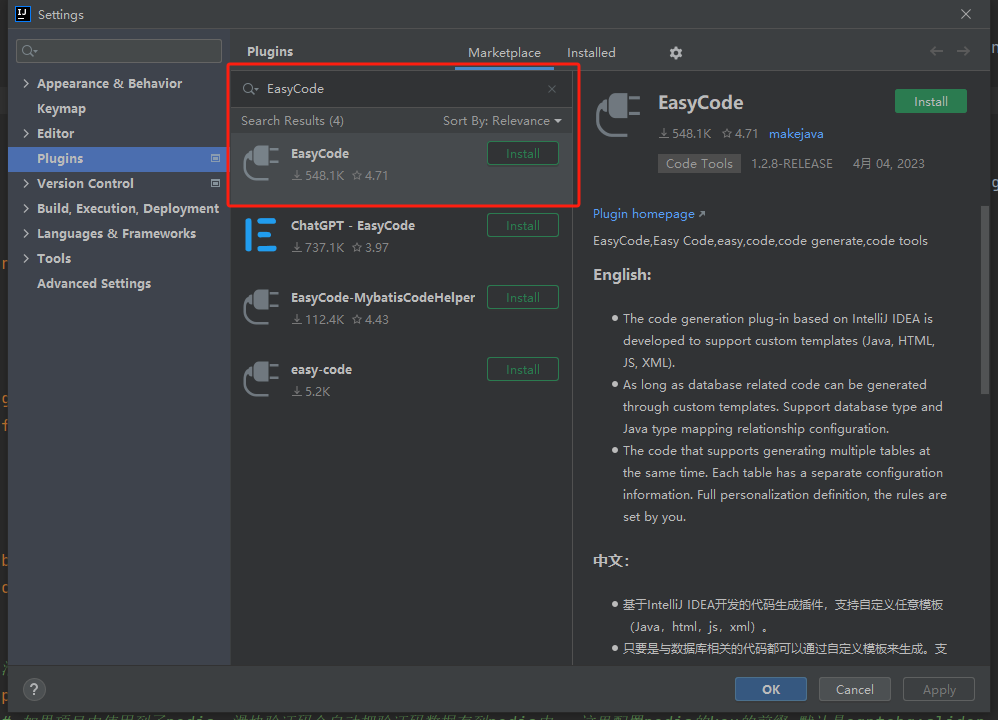Clear the EasyCode plugin search text
998x720 pixels.
552,89
